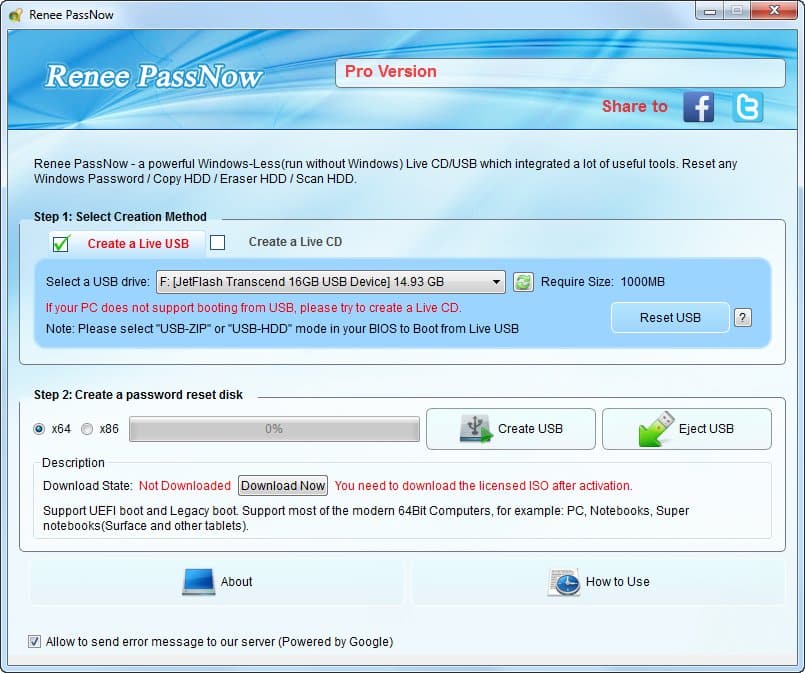Click the How to Use clock icon
This screenshot has height=673, width=805.
(564, 582)
